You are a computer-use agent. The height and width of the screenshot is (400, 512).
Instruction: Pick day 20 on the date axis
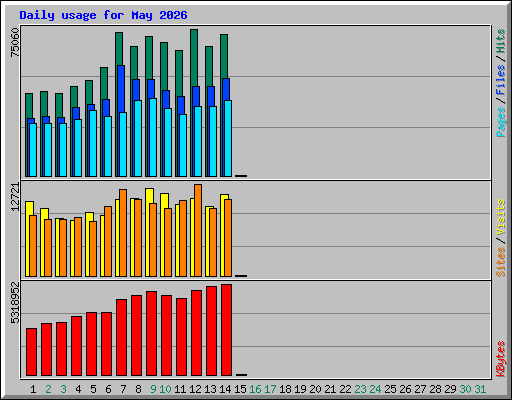pos(315,389)
